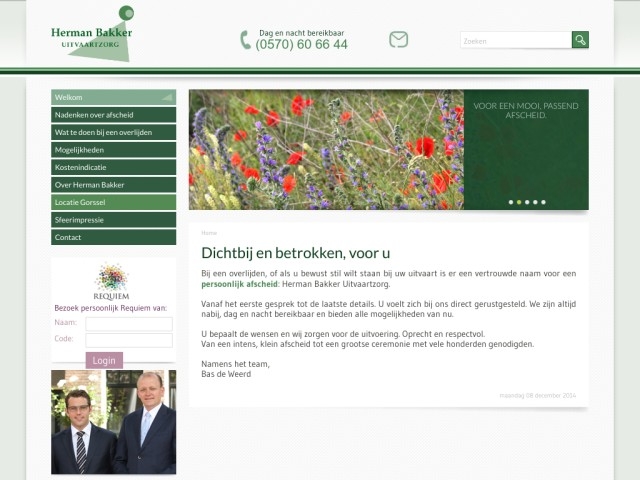Navigate to the Contact page
Viewport: 640px width, 480px height.
coord(113,237)
